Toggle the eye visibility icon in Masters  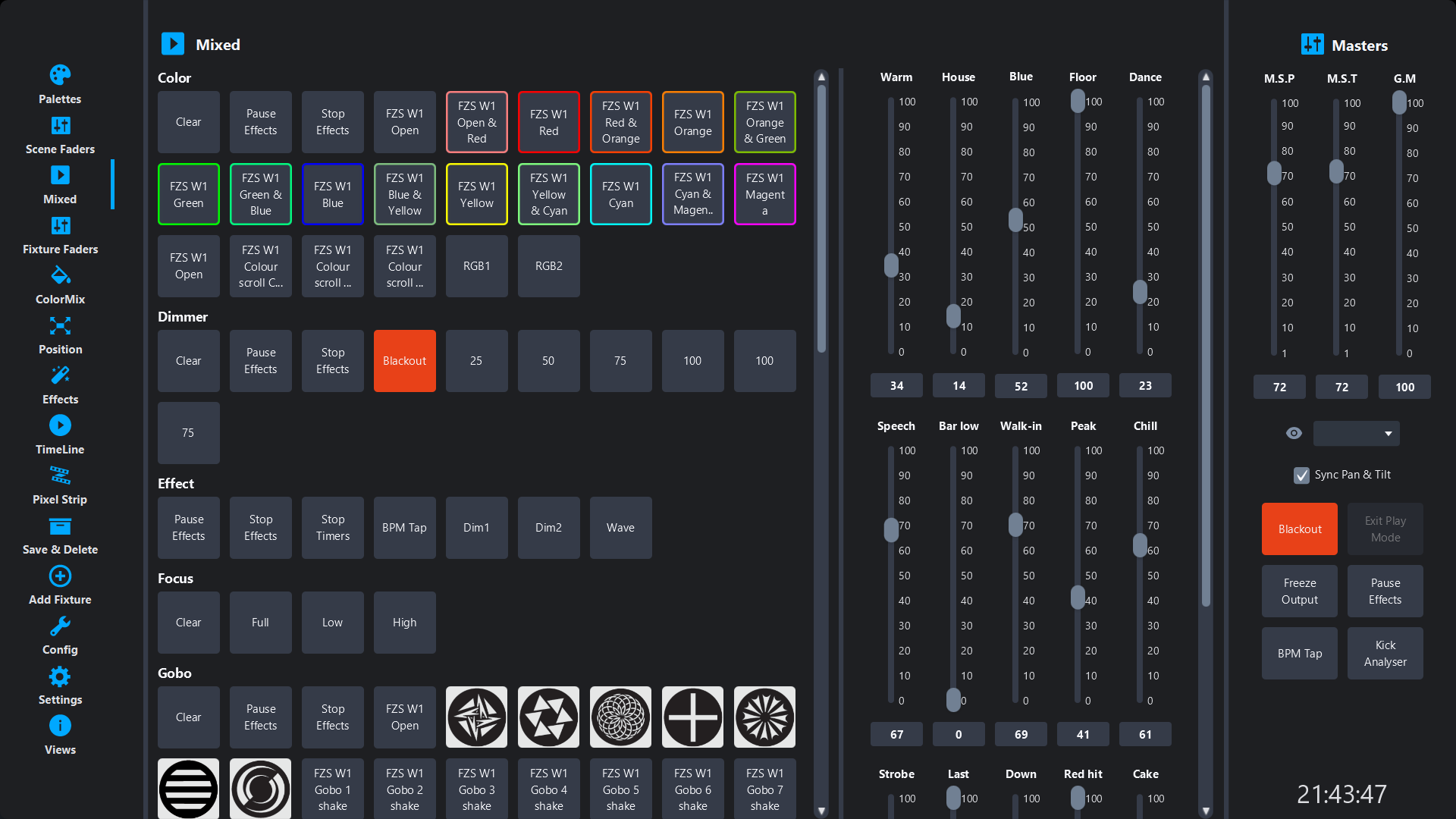[x=1294, y=433]
